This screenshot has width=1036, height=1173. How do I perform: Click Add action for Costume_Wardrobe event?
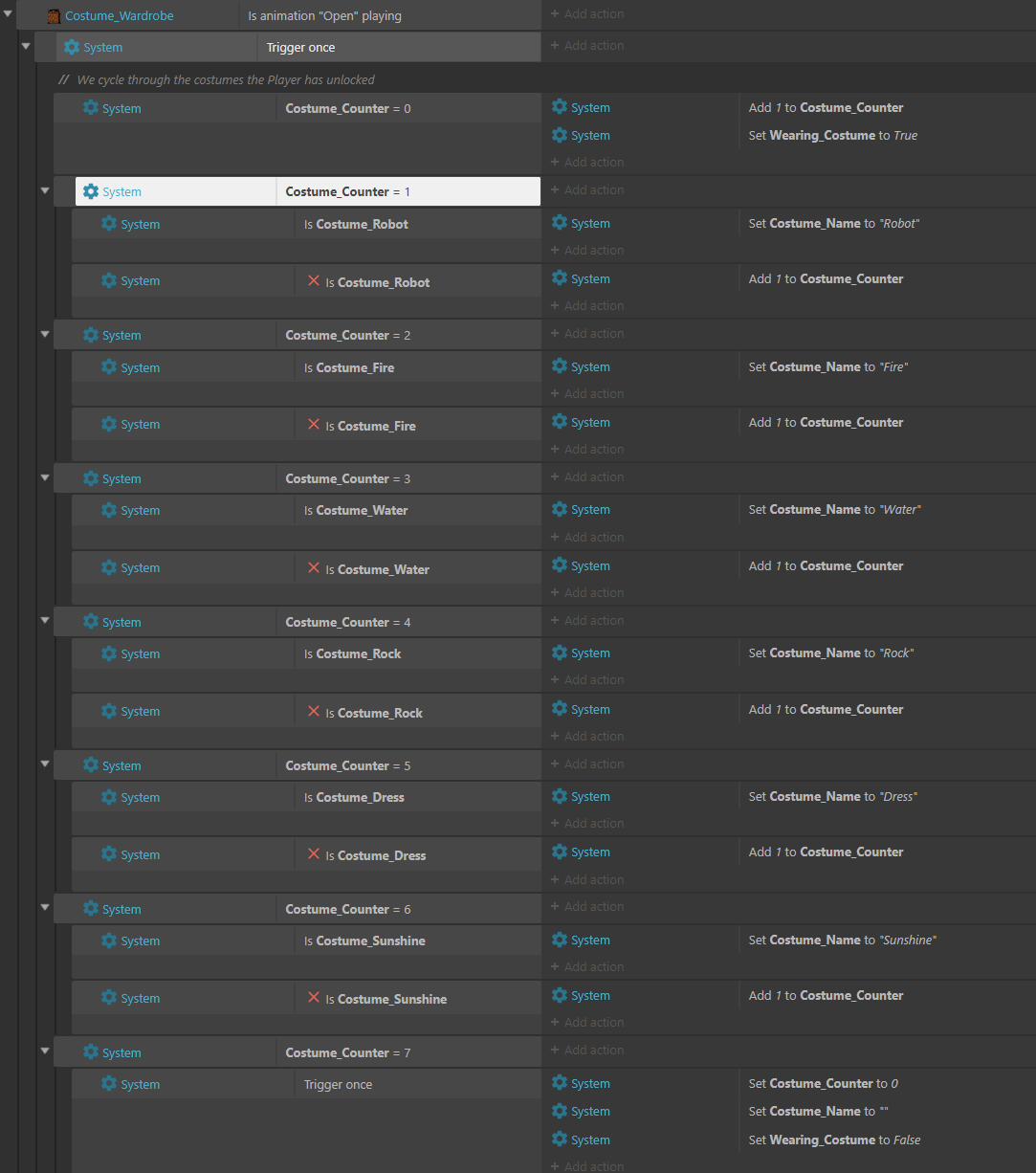(x=587, y=14)
